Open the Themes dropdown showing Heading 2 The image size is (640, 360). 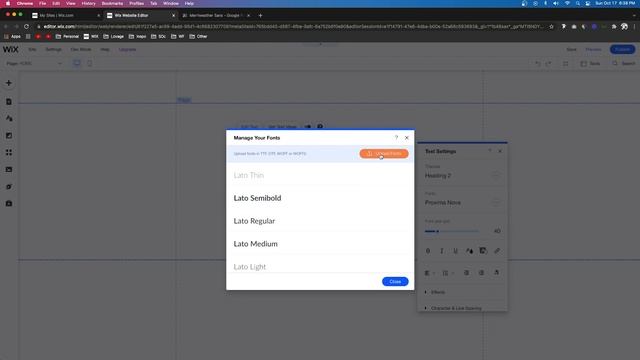462,176
